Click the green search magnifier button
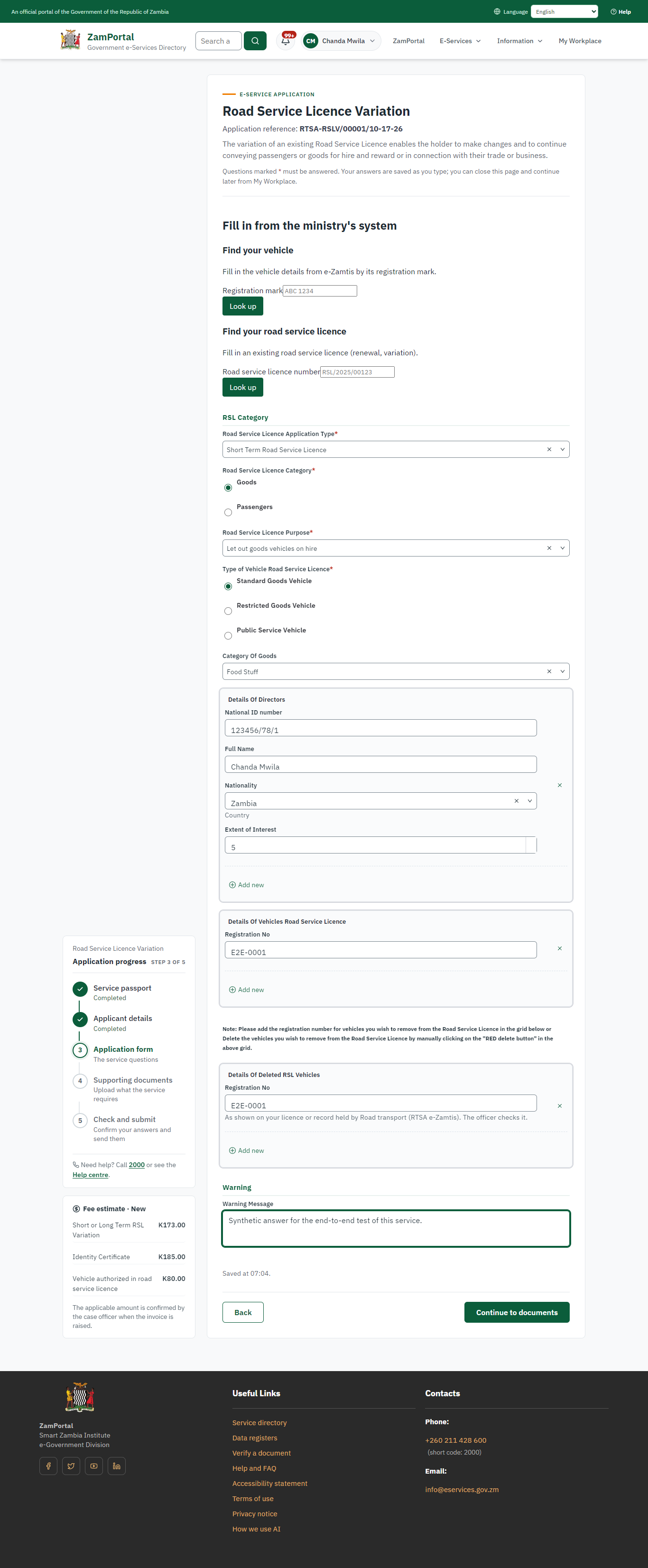 pyautogui.click(x=255, y=41)
